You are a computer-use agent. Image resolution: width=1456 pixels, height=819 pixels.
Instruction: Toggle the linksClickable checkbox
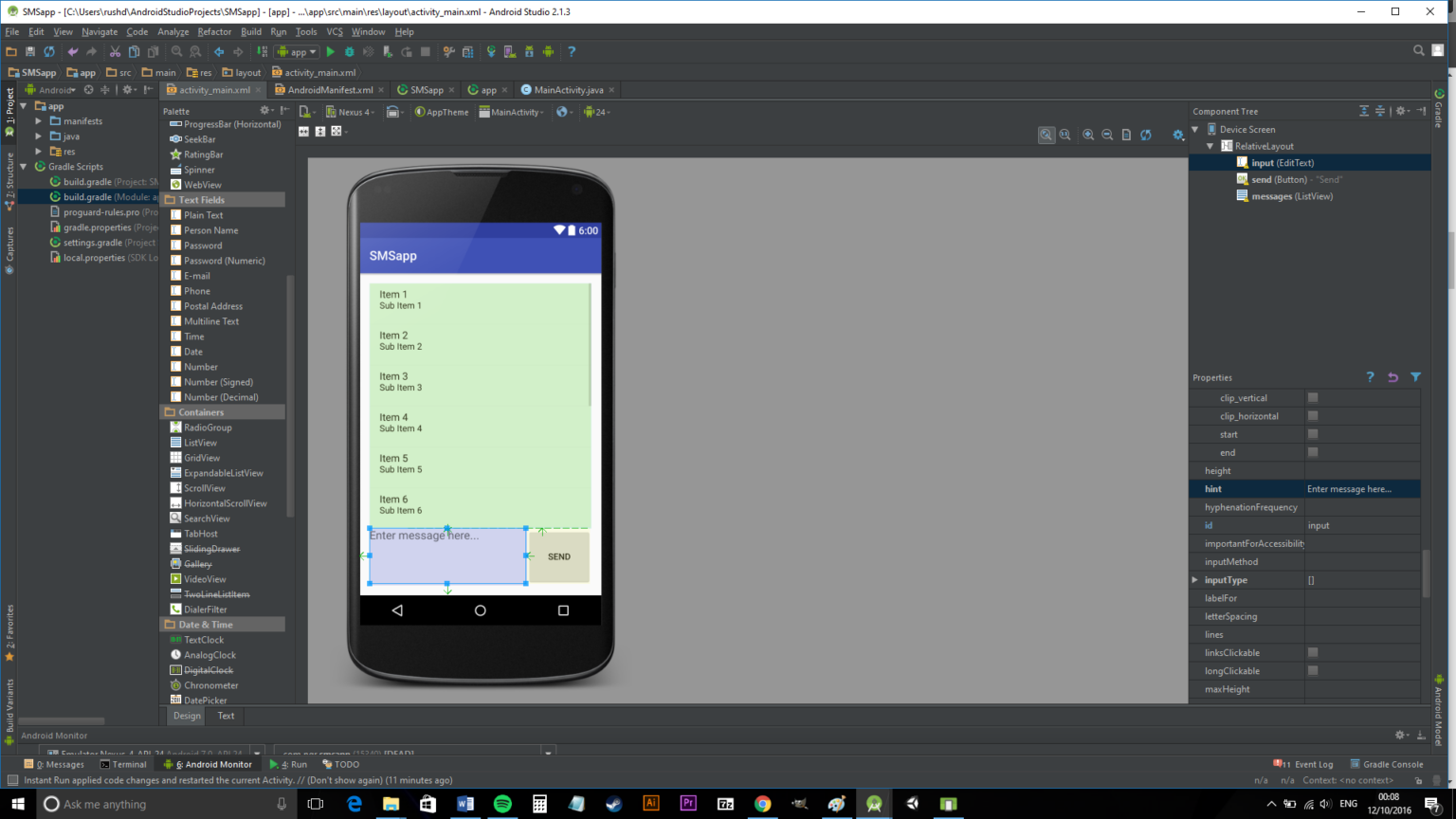pos(1312,652)
